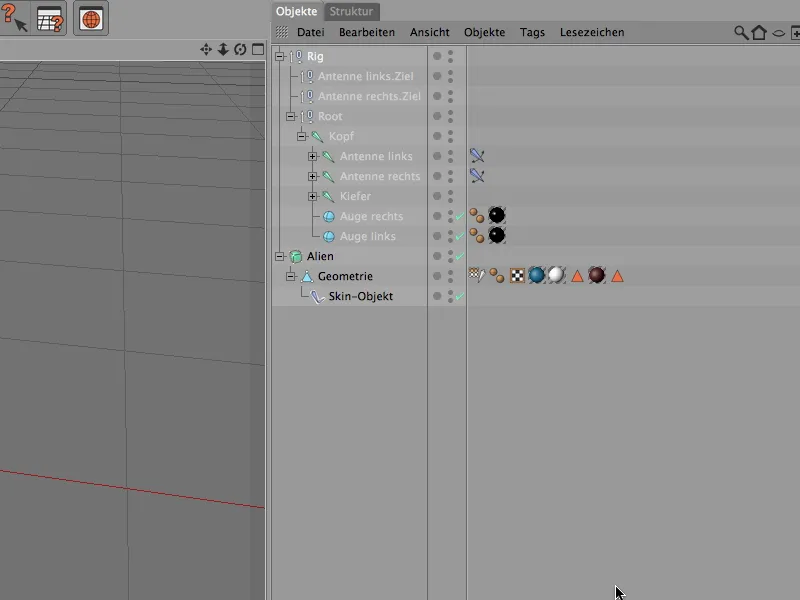Select the blue material tag on Geometrie
Screen dimensions: 800x600
pyautogui.click(x=537, y=275)
